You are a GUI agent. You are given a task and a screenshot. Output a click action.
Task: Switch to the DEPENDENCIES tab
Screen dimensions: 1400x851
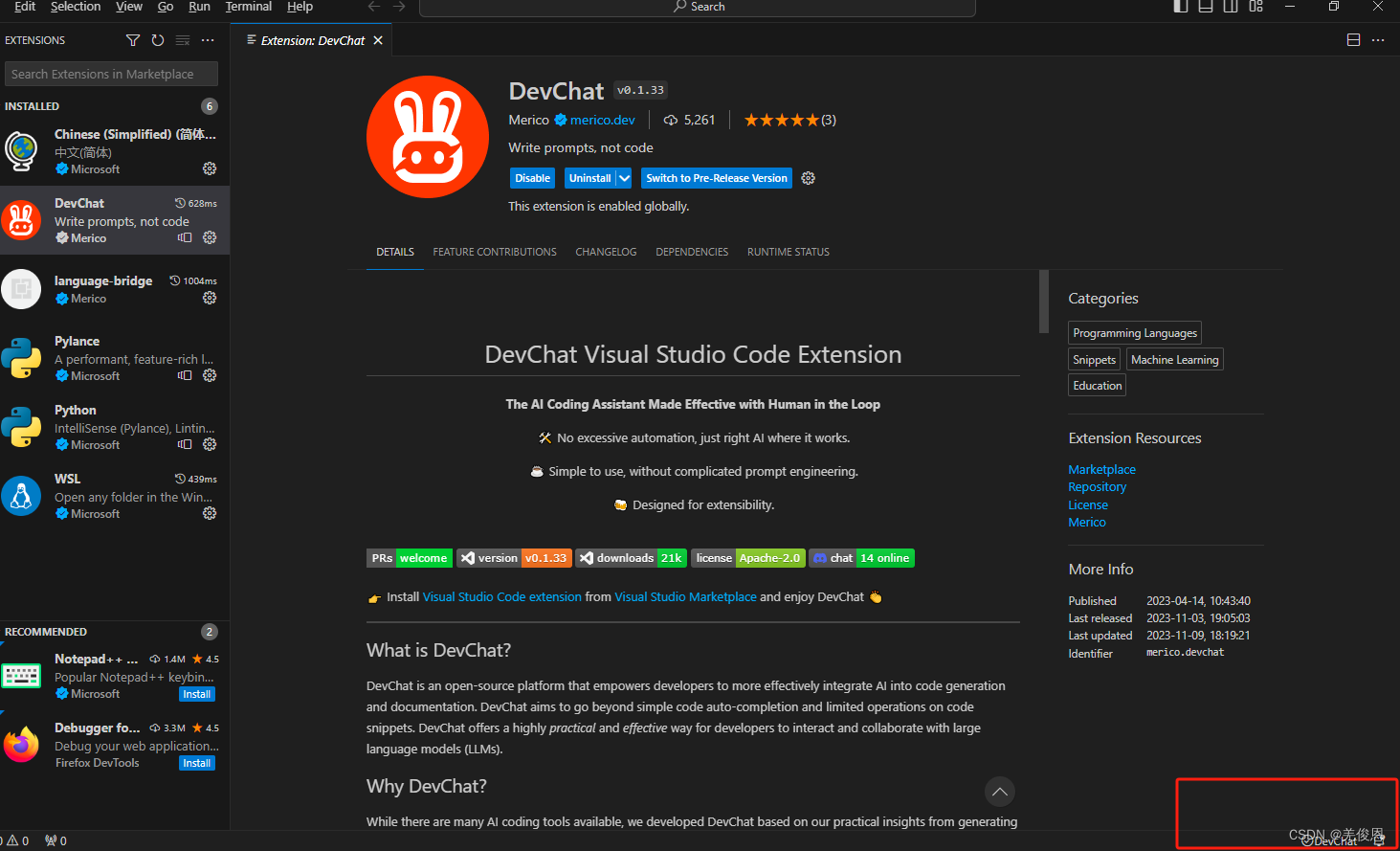coord(692,252)
